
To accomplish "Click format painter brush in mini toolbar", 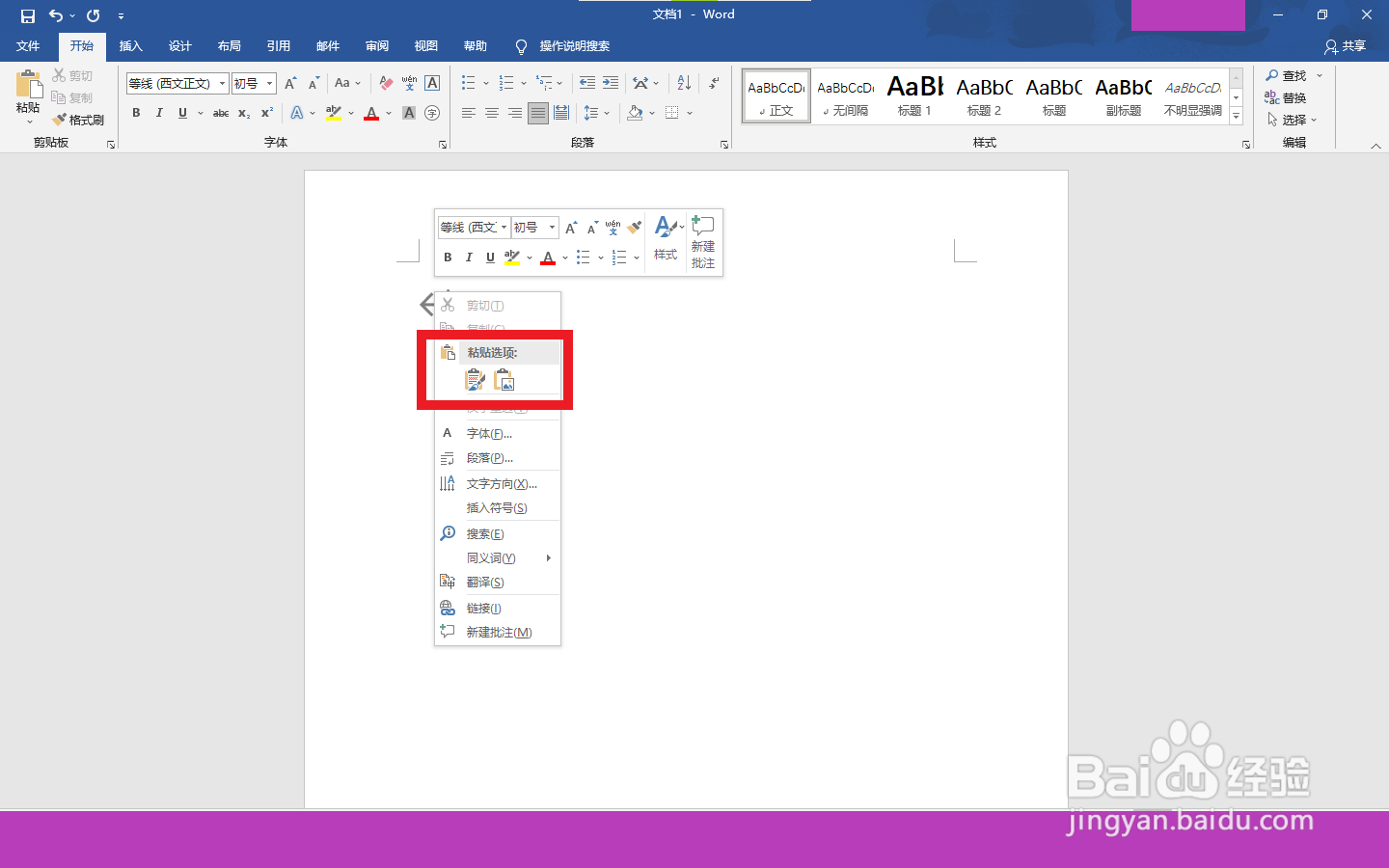I will coord(634,228).
